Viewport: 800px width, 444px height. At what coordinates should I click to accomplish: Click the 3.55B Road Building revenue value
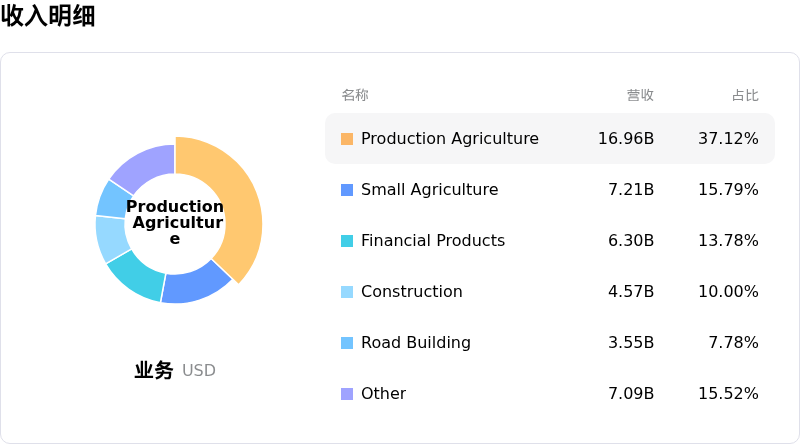point(631,343)
